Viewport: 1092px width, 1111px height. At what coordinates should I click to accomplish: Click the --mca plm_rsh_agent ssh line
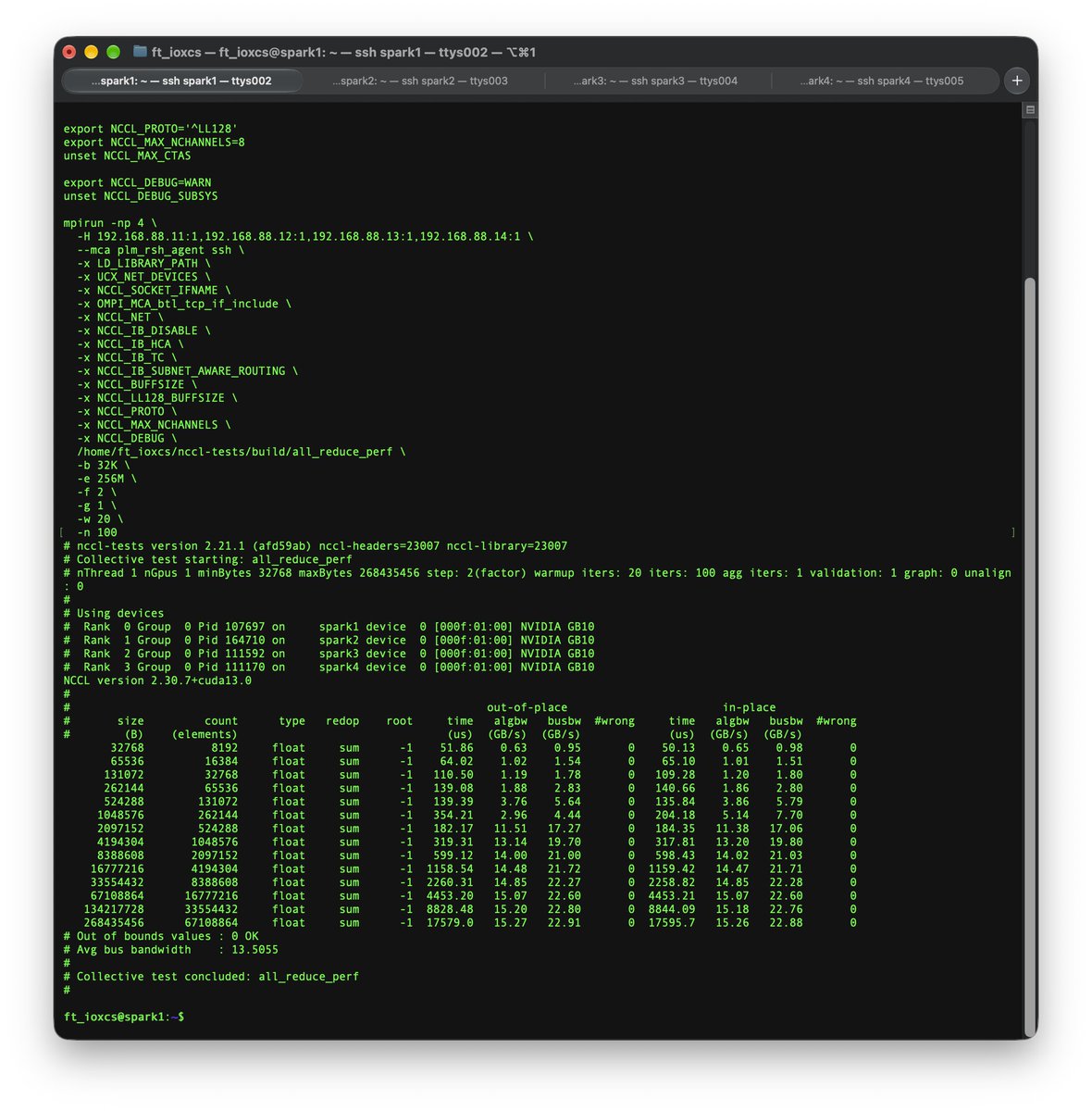161,250
